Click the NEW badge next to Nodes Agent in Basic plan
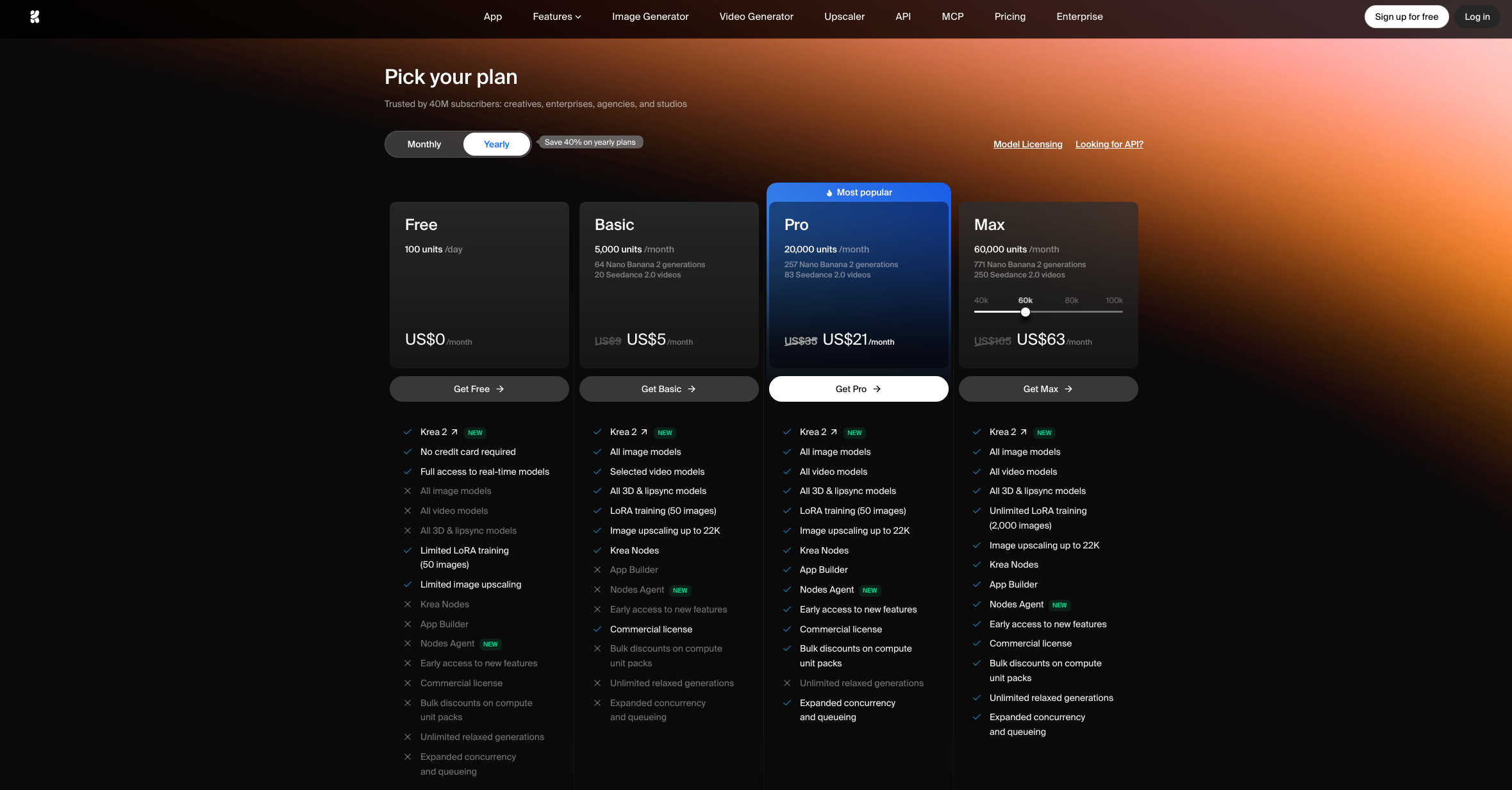This screenshot has width=1512, height=790. click(x=680, y=591)
